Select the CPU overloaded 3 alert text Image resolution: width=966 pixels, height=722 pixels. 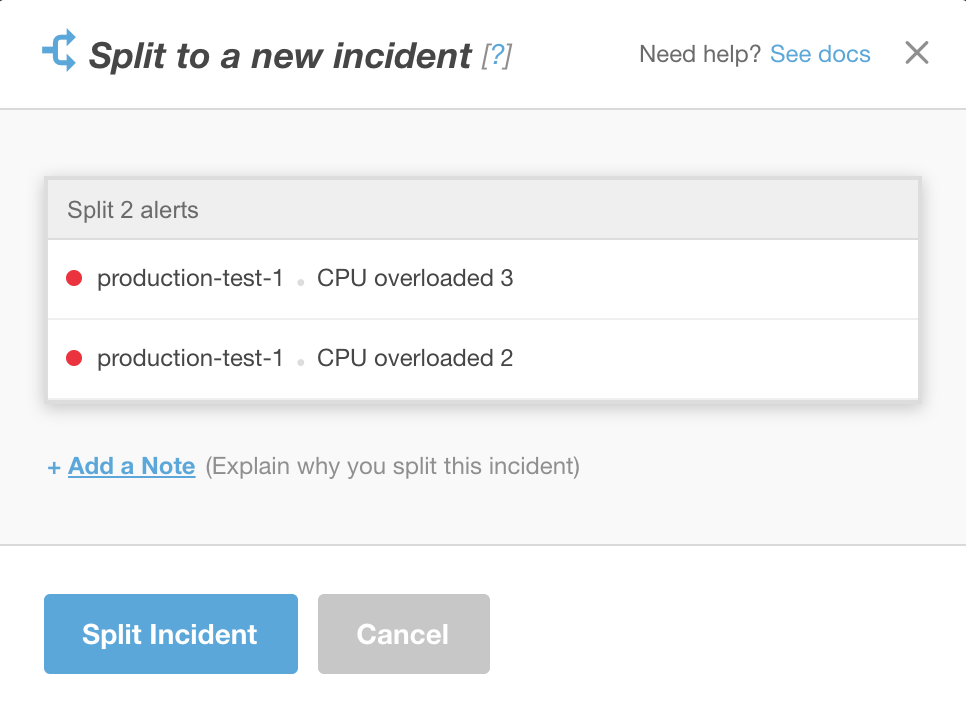tap(415, 278)
